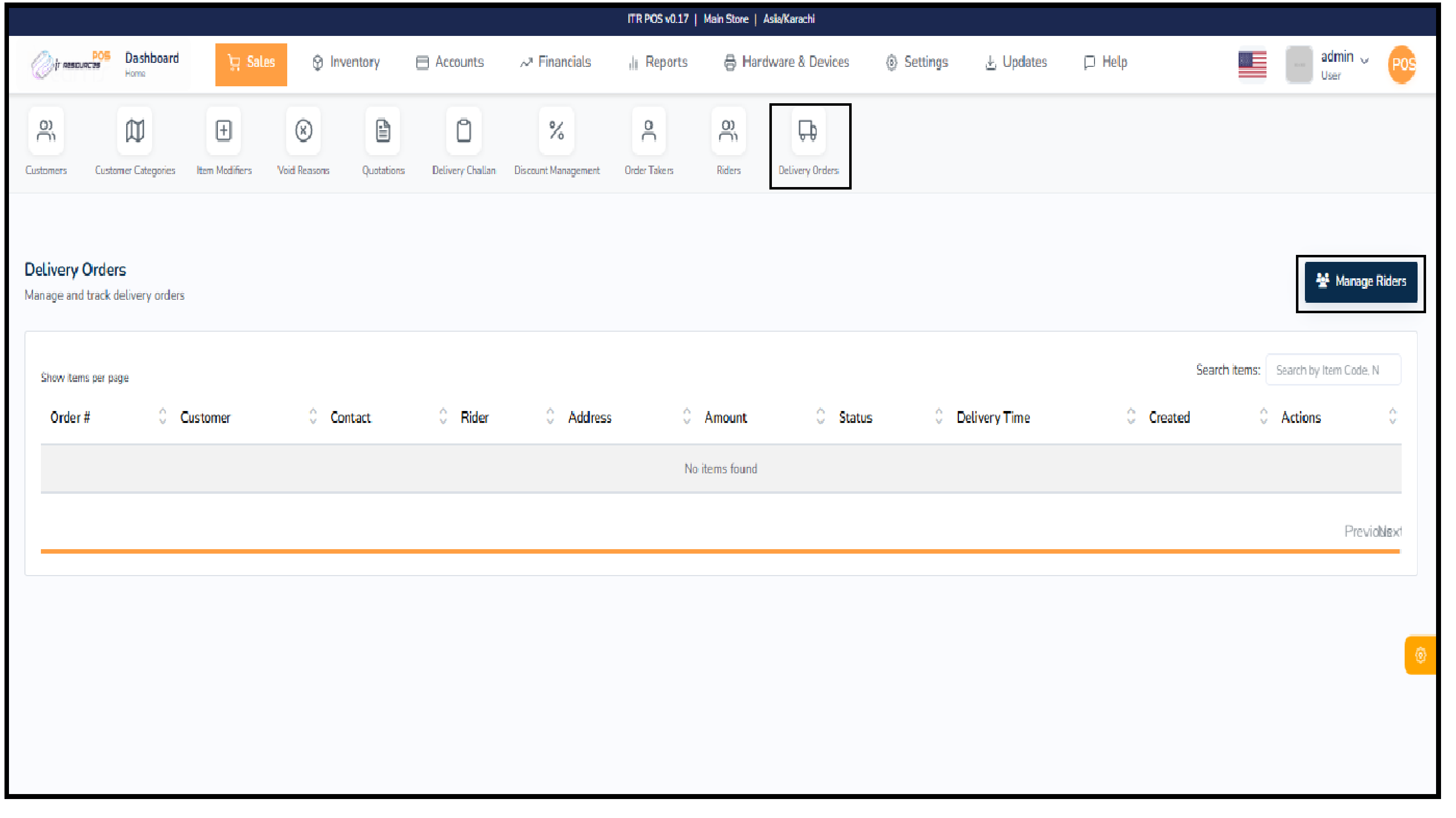Screen dimensions: 1456x818
Task: Switch to the Inventory menu
Action: point(346,62)
